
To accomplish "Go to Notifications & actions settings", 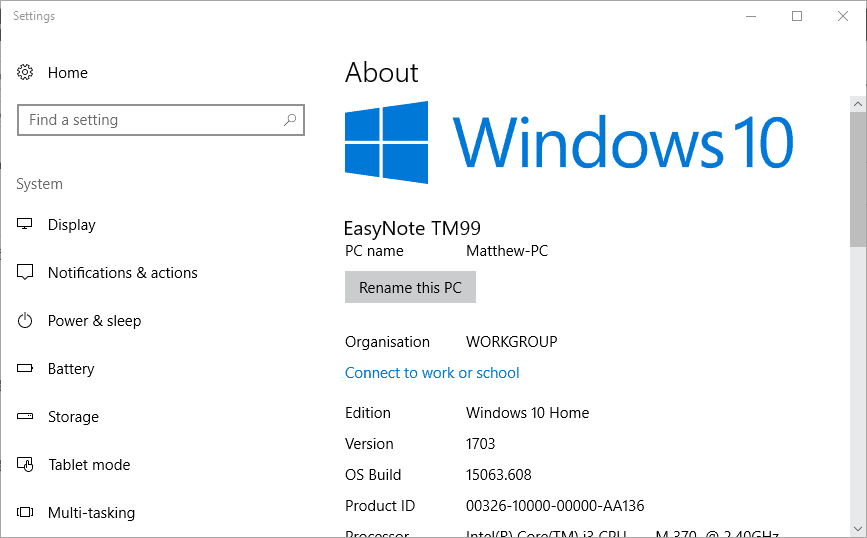I will point(122,273).
